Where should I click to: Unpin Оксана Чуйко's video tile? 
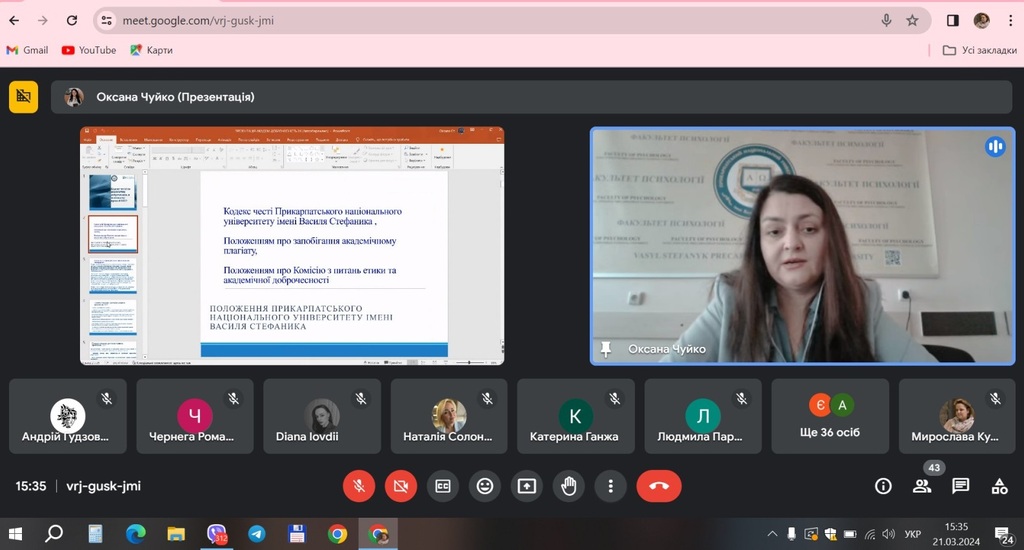click(605, 348)
